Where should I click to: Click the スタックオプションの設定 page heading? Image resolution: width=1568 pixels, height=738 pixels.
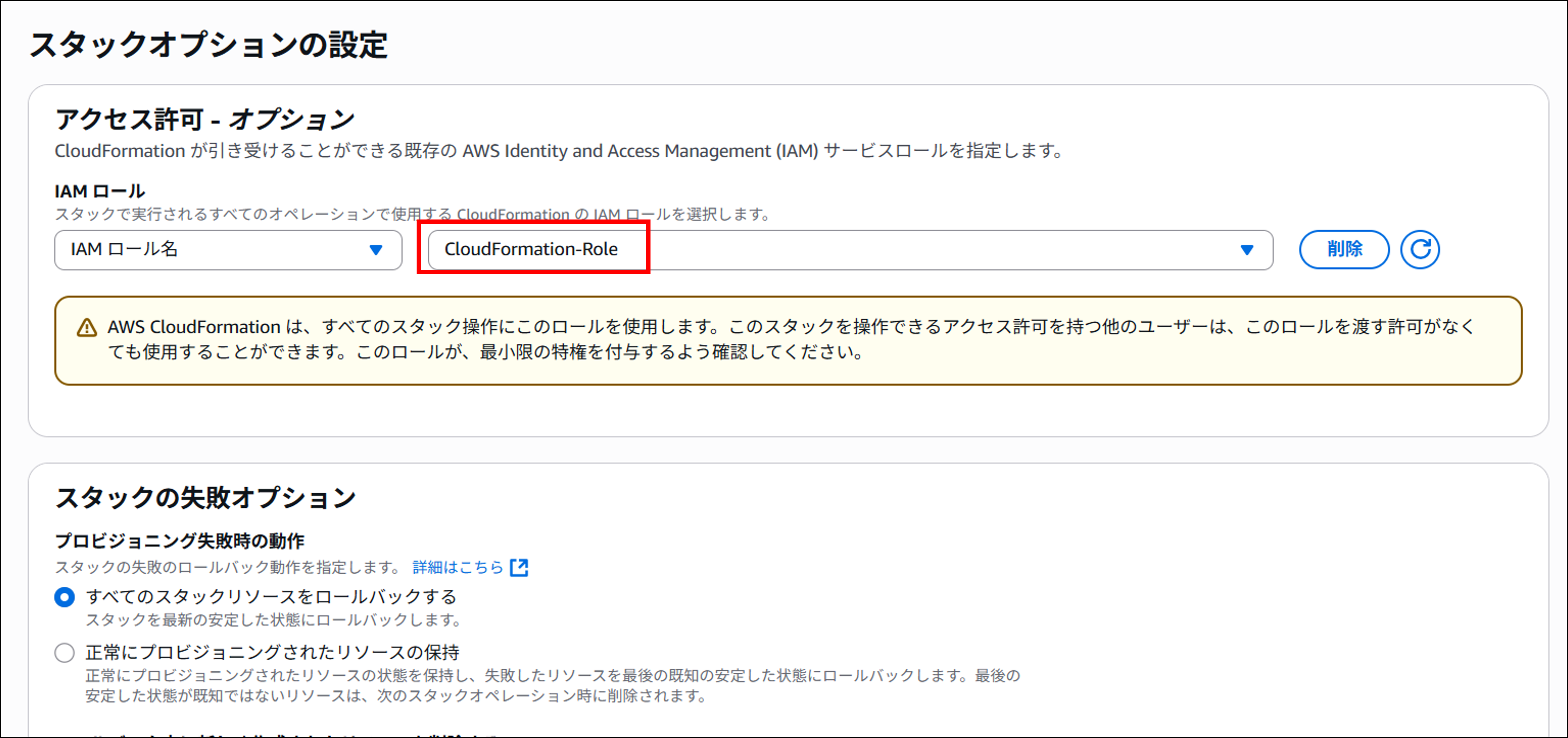coord(209,45)
